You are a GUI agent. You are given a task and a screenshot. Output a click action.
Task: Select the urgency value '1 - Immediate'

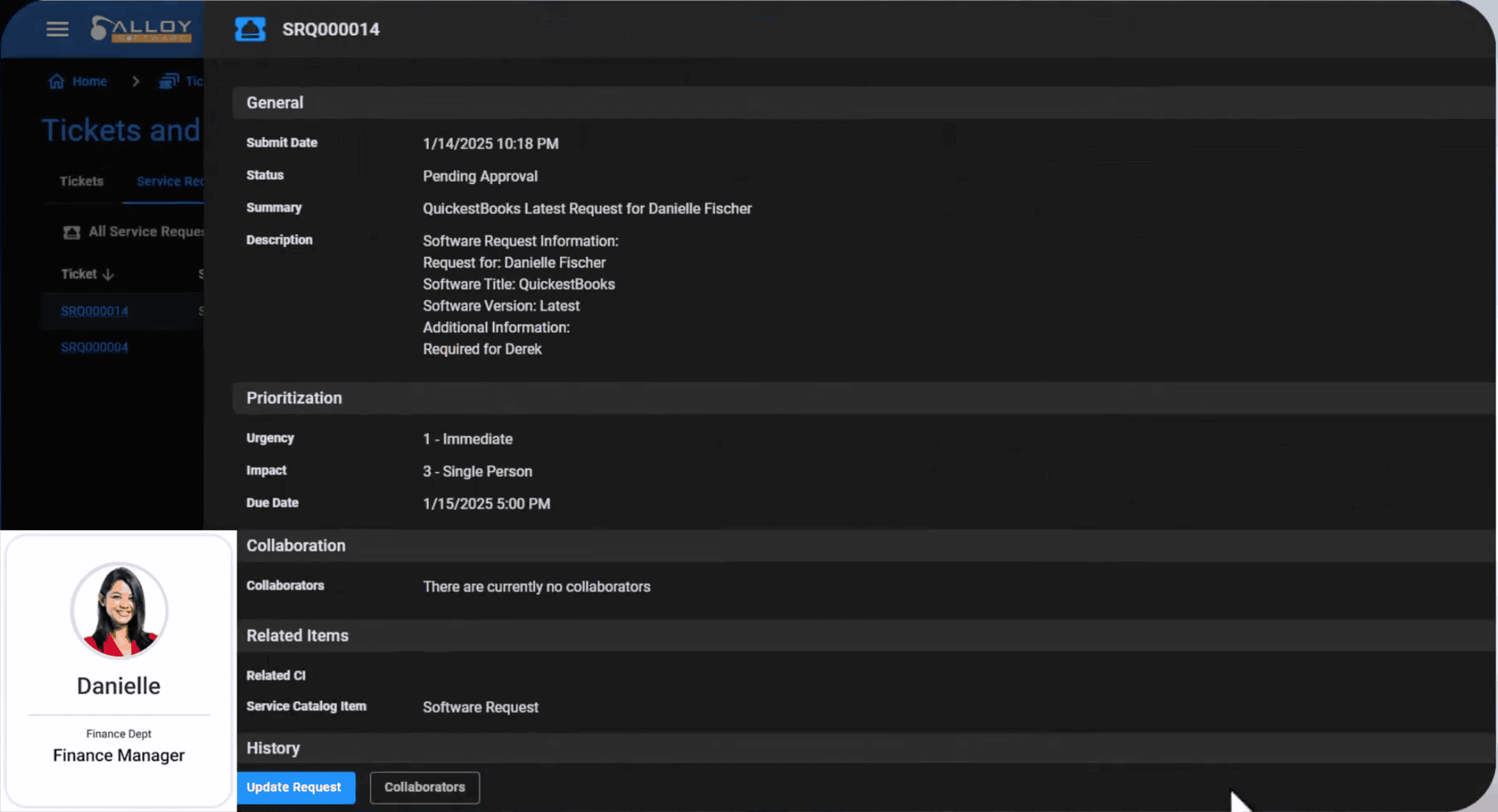click(468, 439)
